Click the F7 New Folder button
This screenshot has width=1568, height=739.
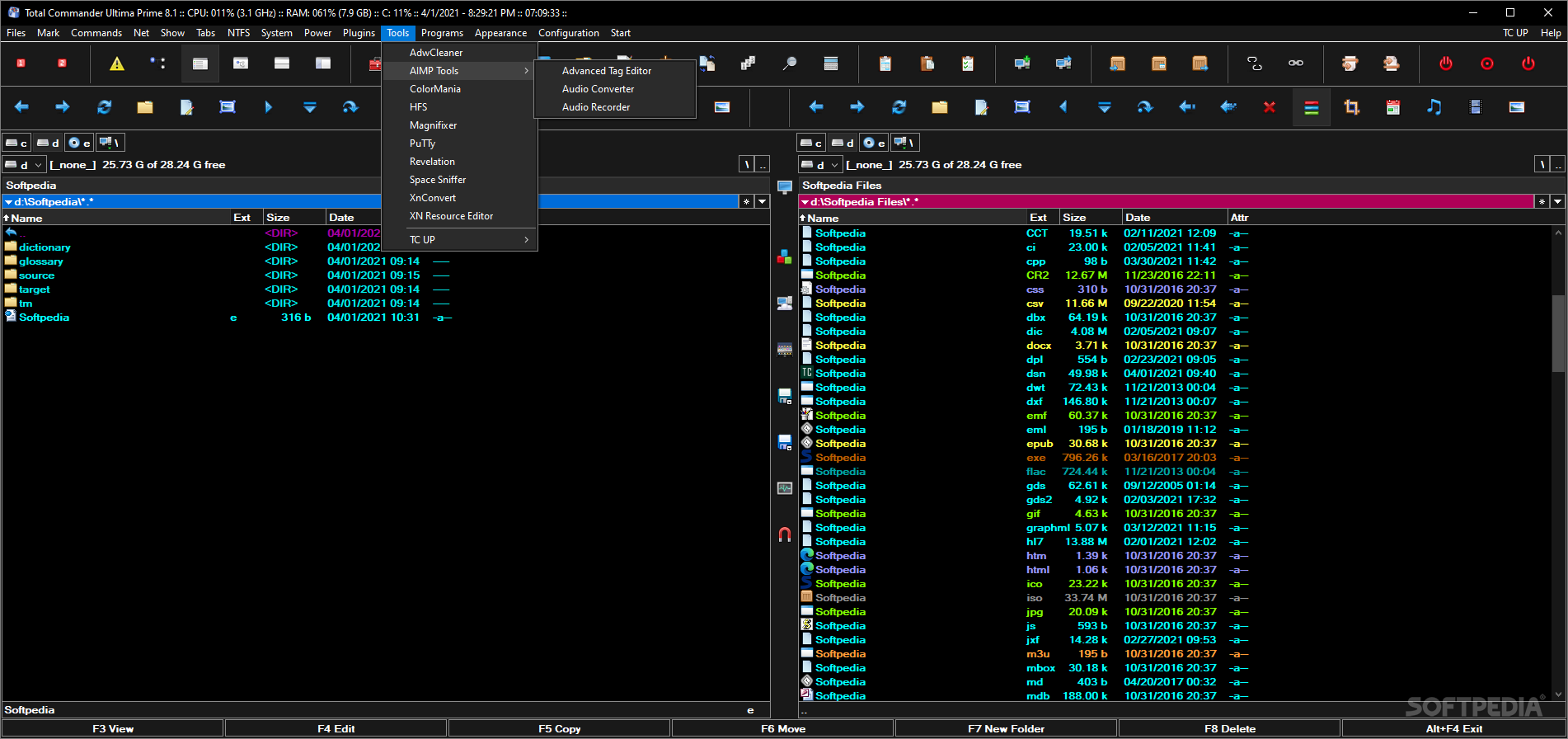tap(1006, 729)
